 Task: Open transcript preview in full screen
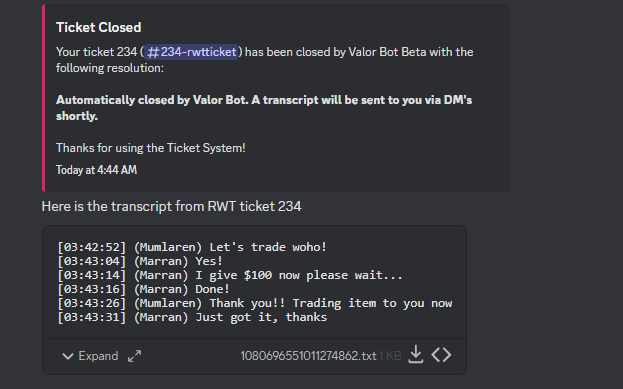pyautogui.click(x=134, y=356)
